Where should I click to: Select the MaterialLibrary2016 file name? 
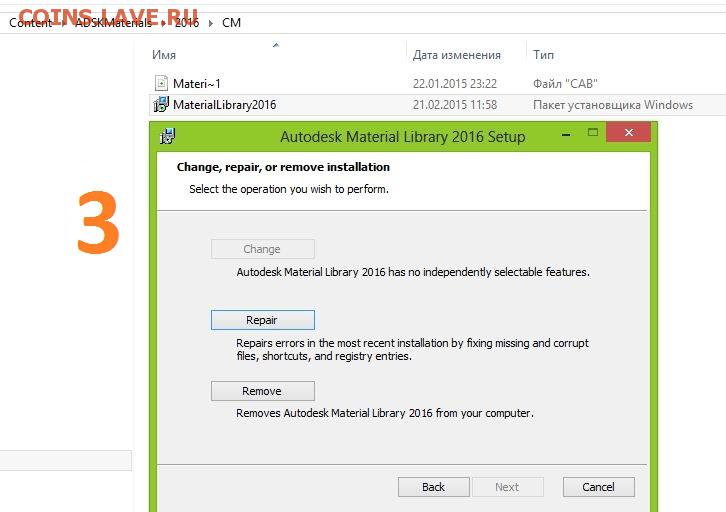[225, 105]
